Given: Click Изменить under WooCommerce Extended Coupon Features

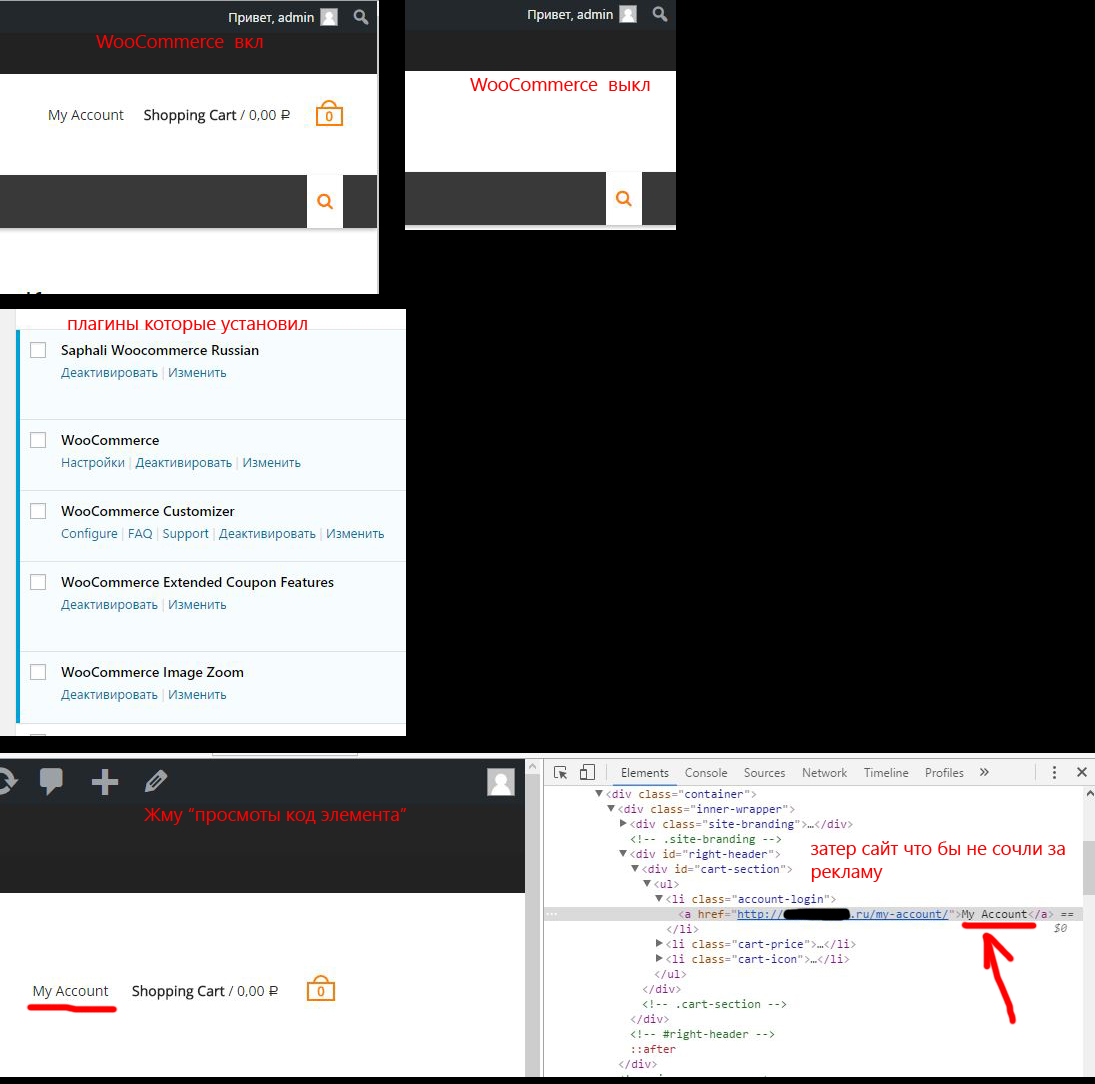Looking at the screenshot, I should pos(197,605).
